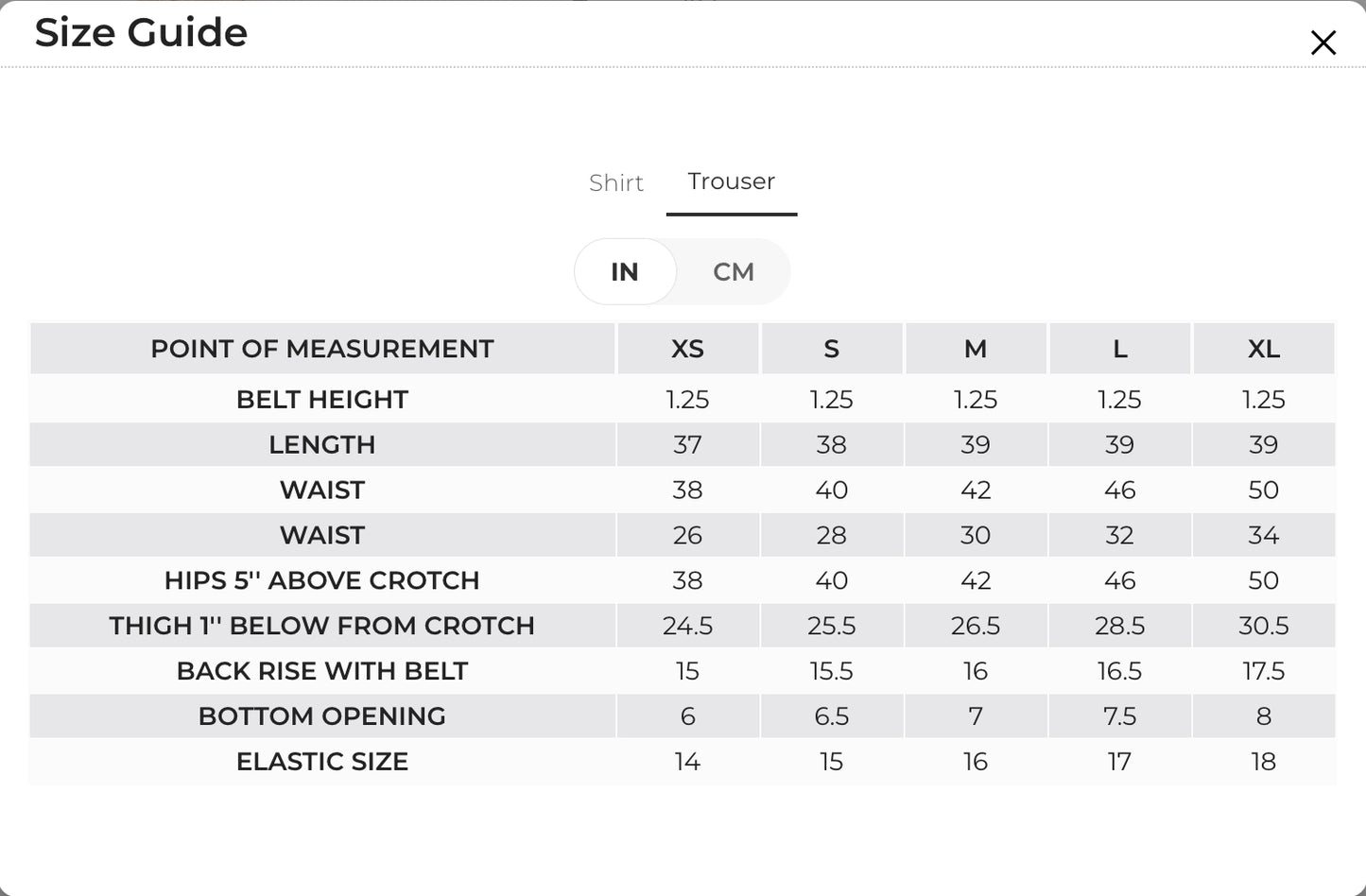The width and height of the screenshot is (1366, 896).
Task: Click the M column header
Action: pyautogui.click(x=976, y=349)
